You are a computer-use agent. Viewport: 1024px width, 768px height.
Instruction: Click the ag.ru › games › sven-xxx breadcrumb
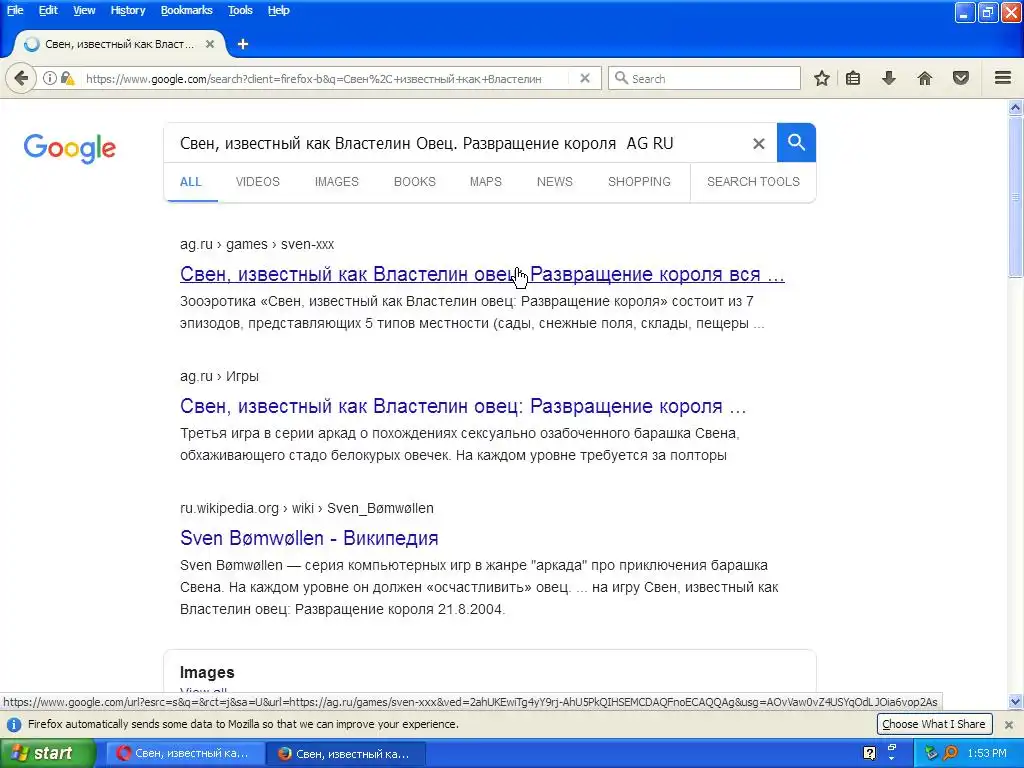[x=257, y=244]
